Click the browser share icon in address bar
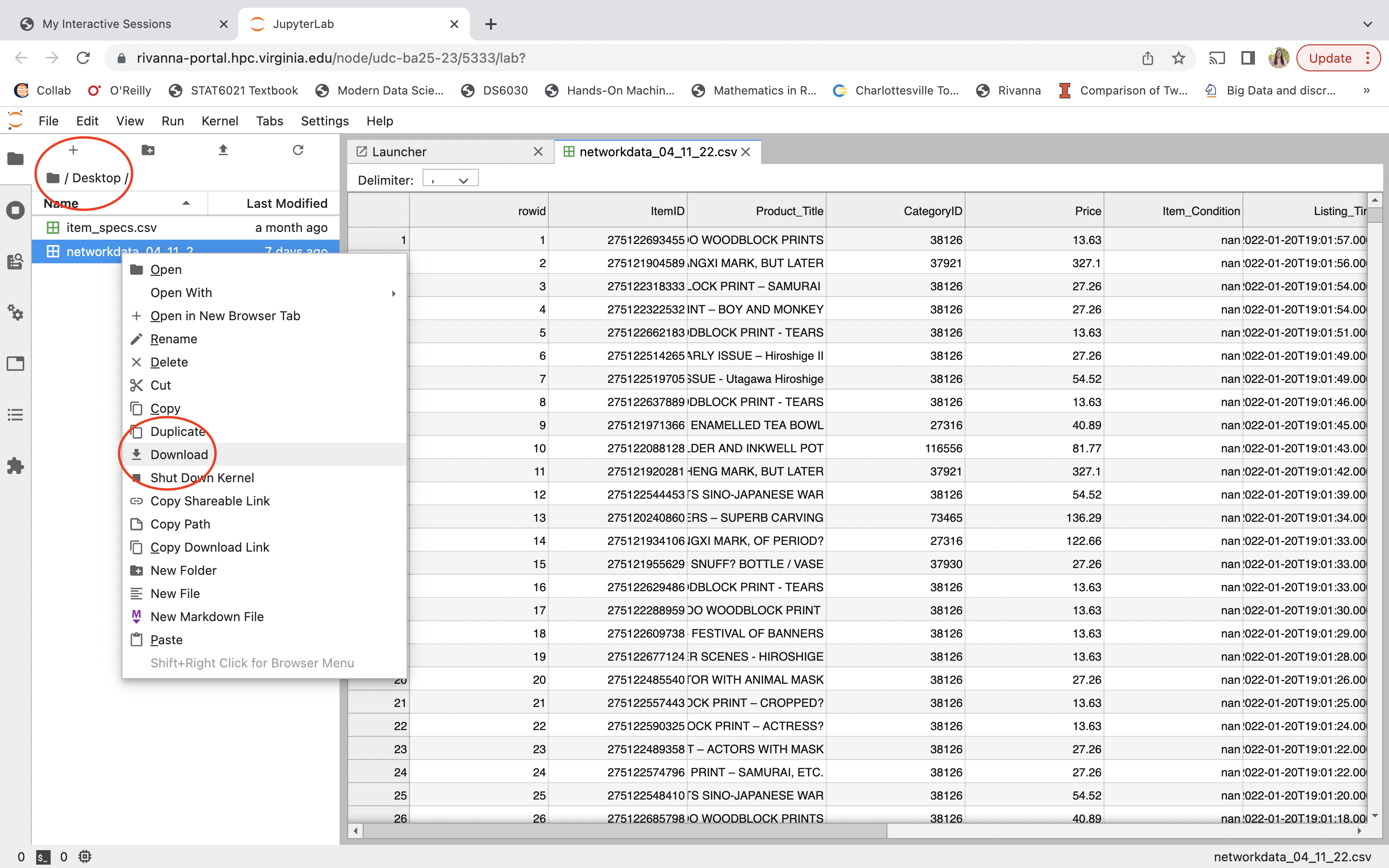The height and width of the screenshot is (868, 1389). [1147, 58]
